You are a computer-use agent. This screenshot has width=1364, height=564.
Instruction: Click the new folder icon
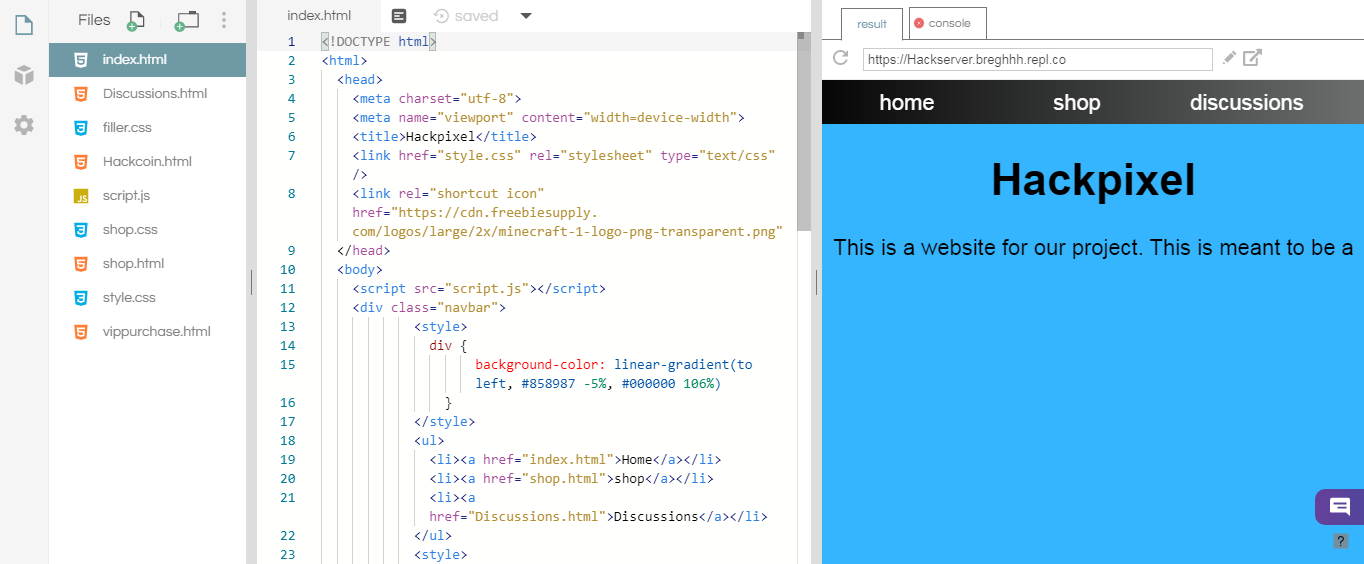pos(186,21)
